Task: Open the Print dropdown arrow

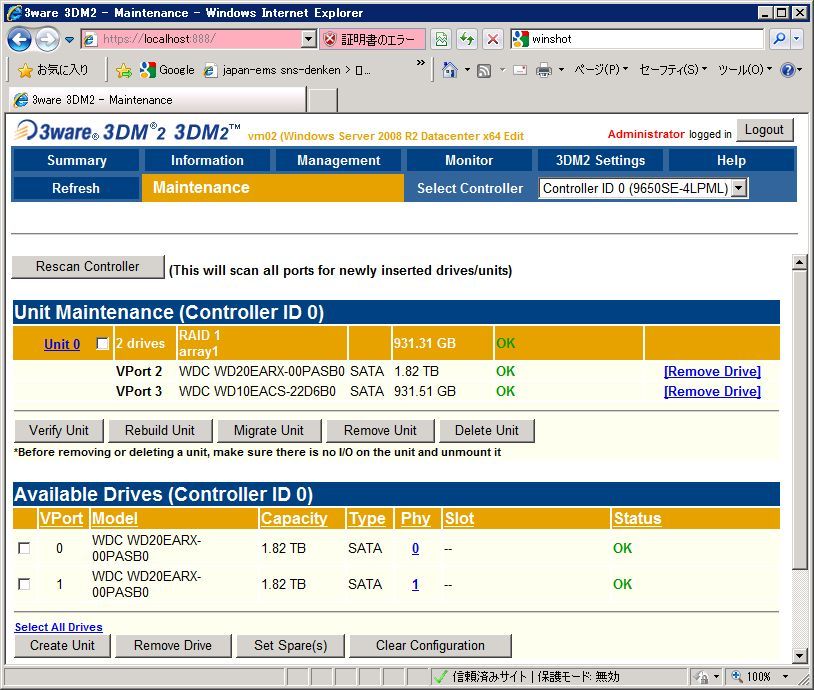Action: click(x=561, y=70)
